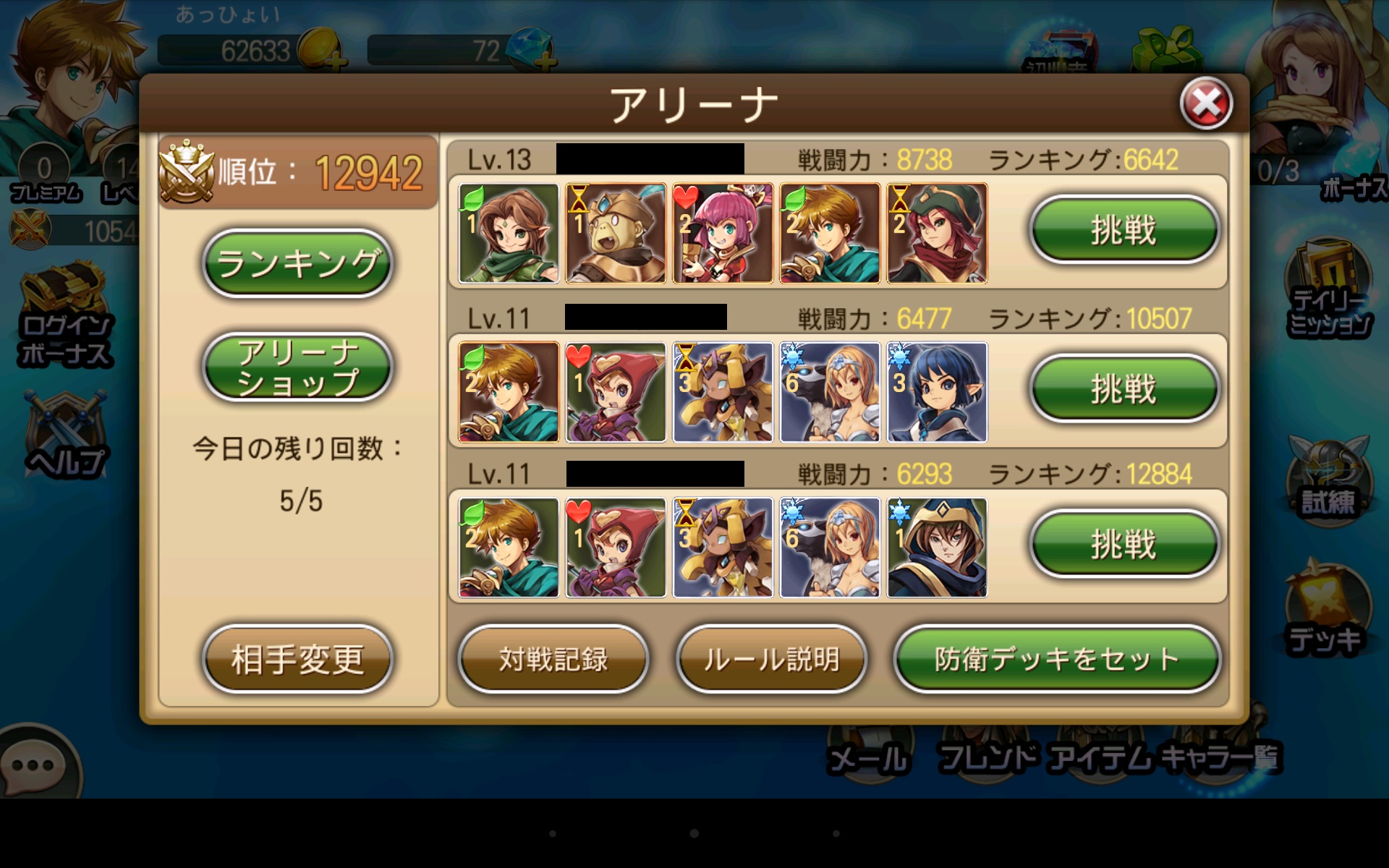
Task: Open the アリーナショップ store
Action: 297,367
